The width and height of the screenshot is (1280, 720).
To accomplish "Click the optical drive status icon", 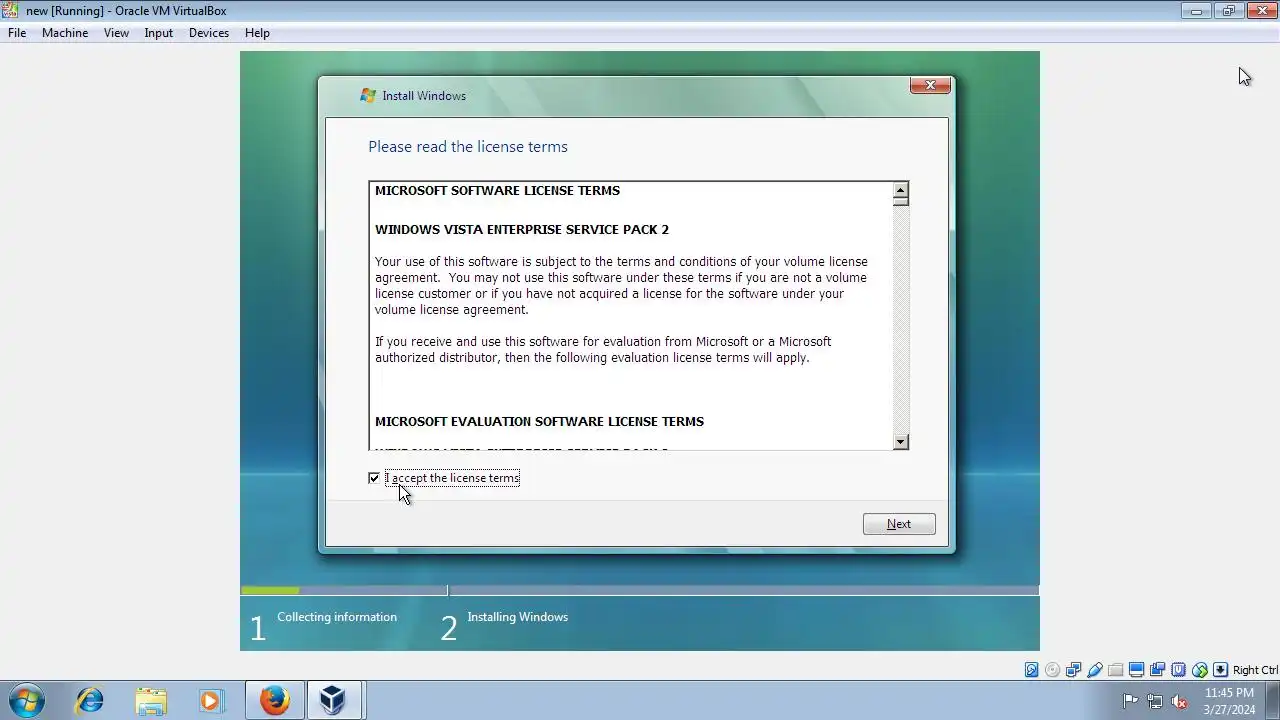I will point(1052,670).
